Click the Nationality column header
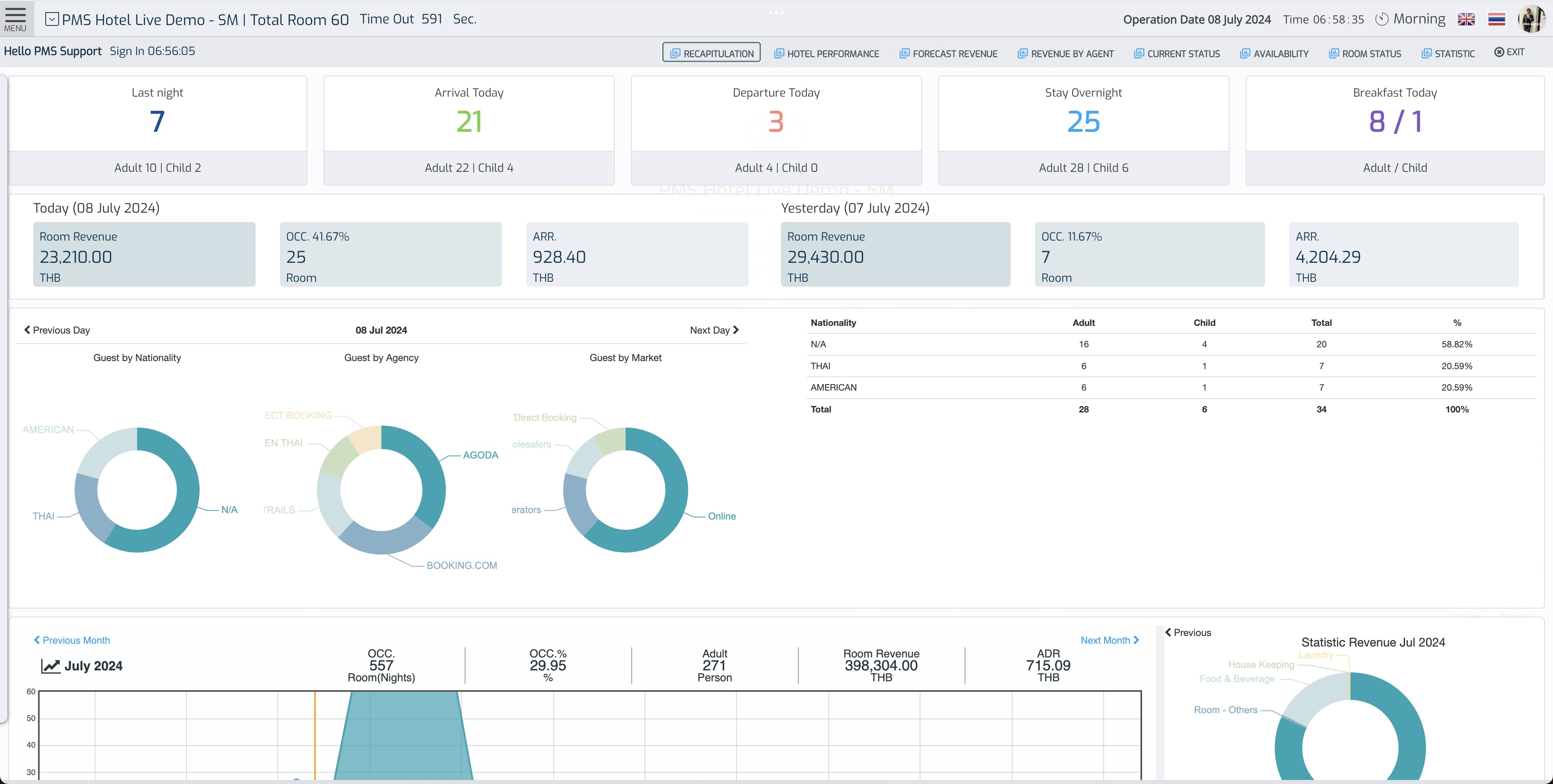 833,322
